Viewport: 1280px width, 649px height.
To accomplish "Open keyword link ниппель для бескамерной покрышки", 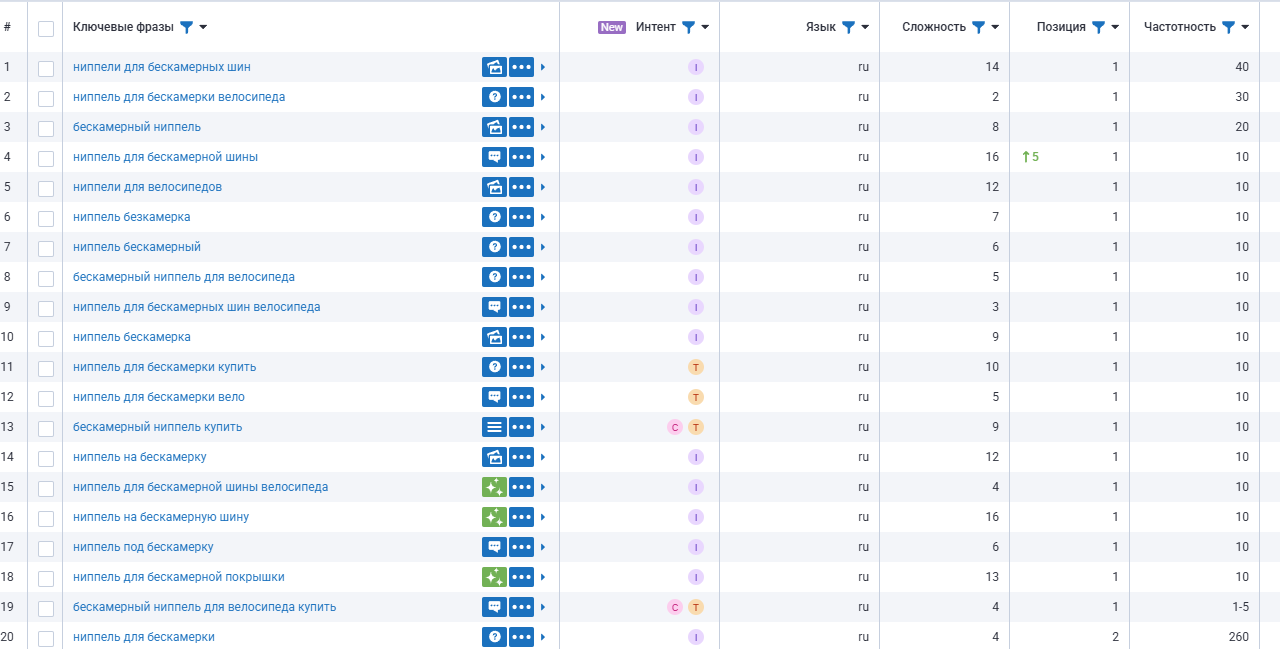I will [179, 577].
